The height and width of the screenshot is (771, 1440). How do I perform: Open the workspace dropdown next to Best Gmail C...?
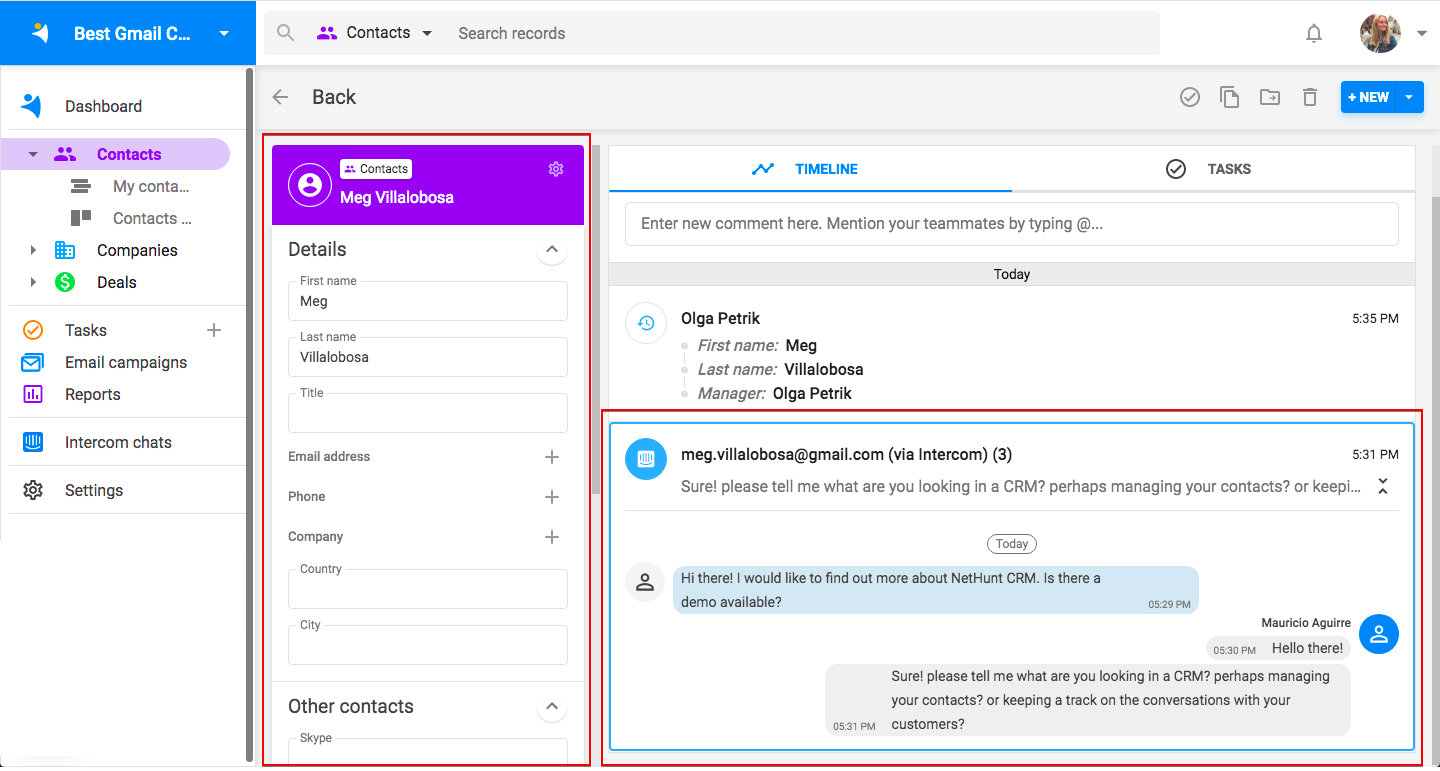224,33
